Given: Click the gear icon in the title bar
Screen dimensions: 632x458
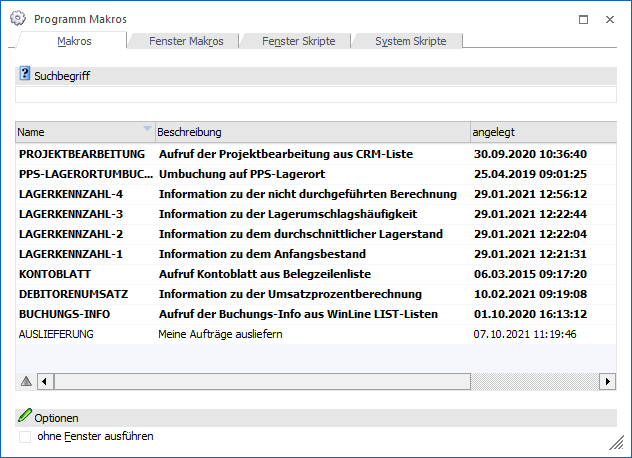Looking at the screenshot, I should (x=17, y=18).
